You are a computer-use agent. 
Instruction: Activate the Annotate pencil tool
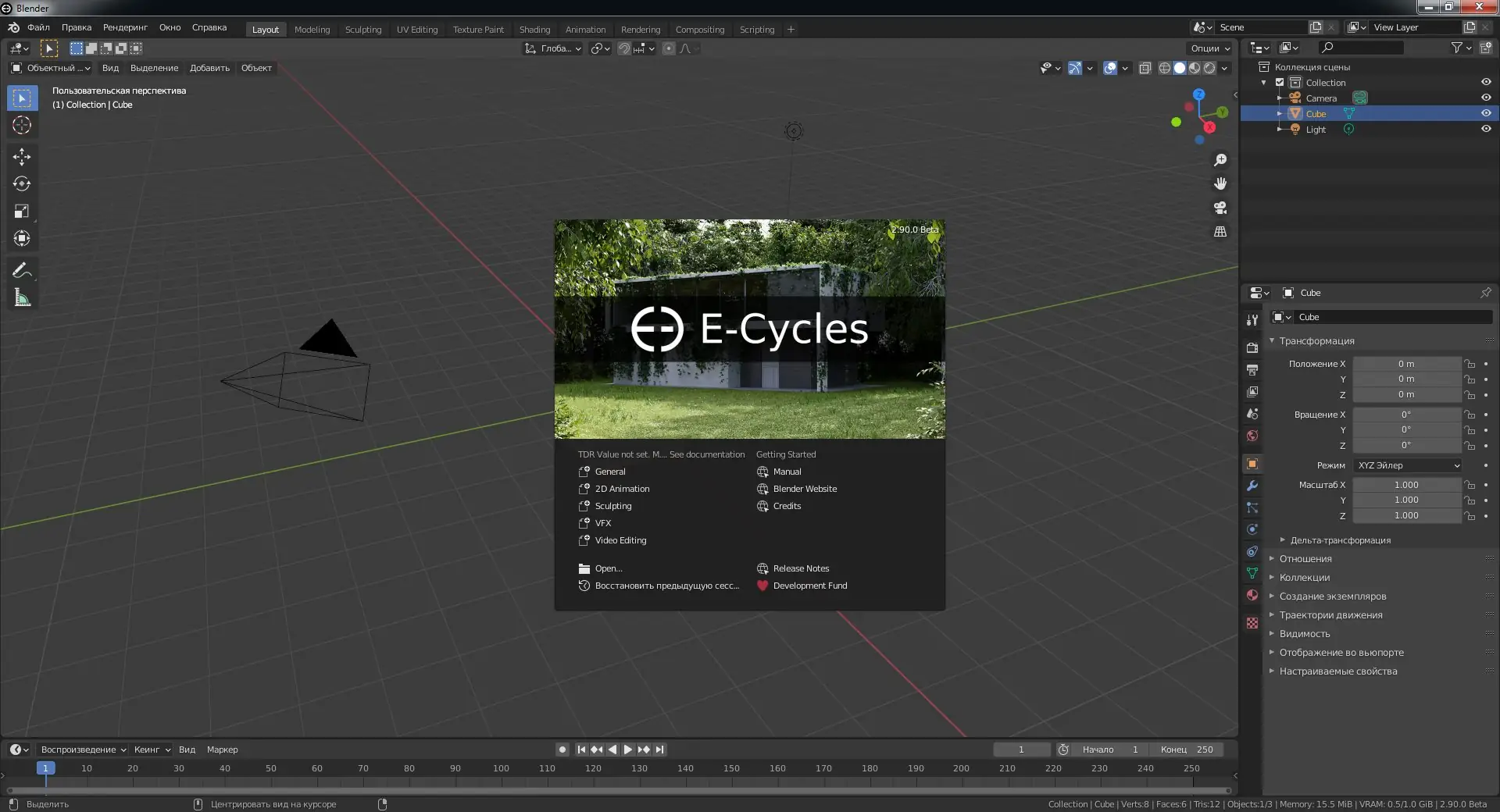pyautogui.click(x=22, y=271)
